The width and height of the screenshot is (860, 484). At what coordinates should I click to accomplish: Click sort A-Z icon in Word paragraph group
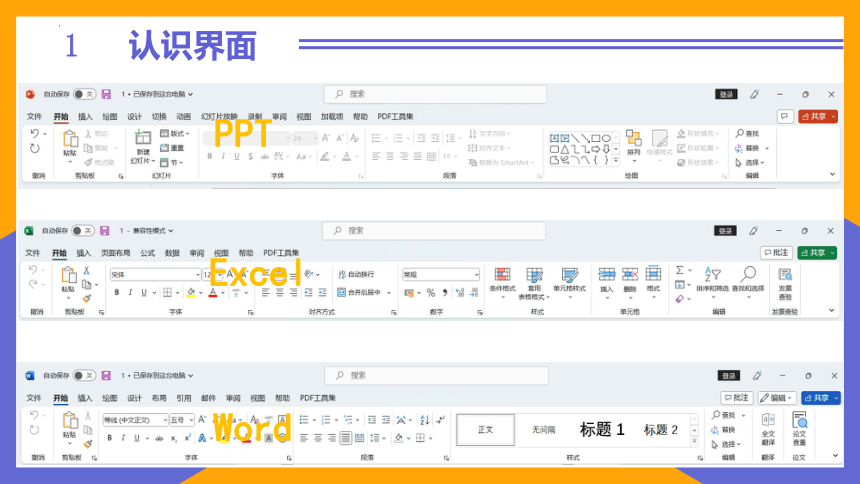(425, 420)
